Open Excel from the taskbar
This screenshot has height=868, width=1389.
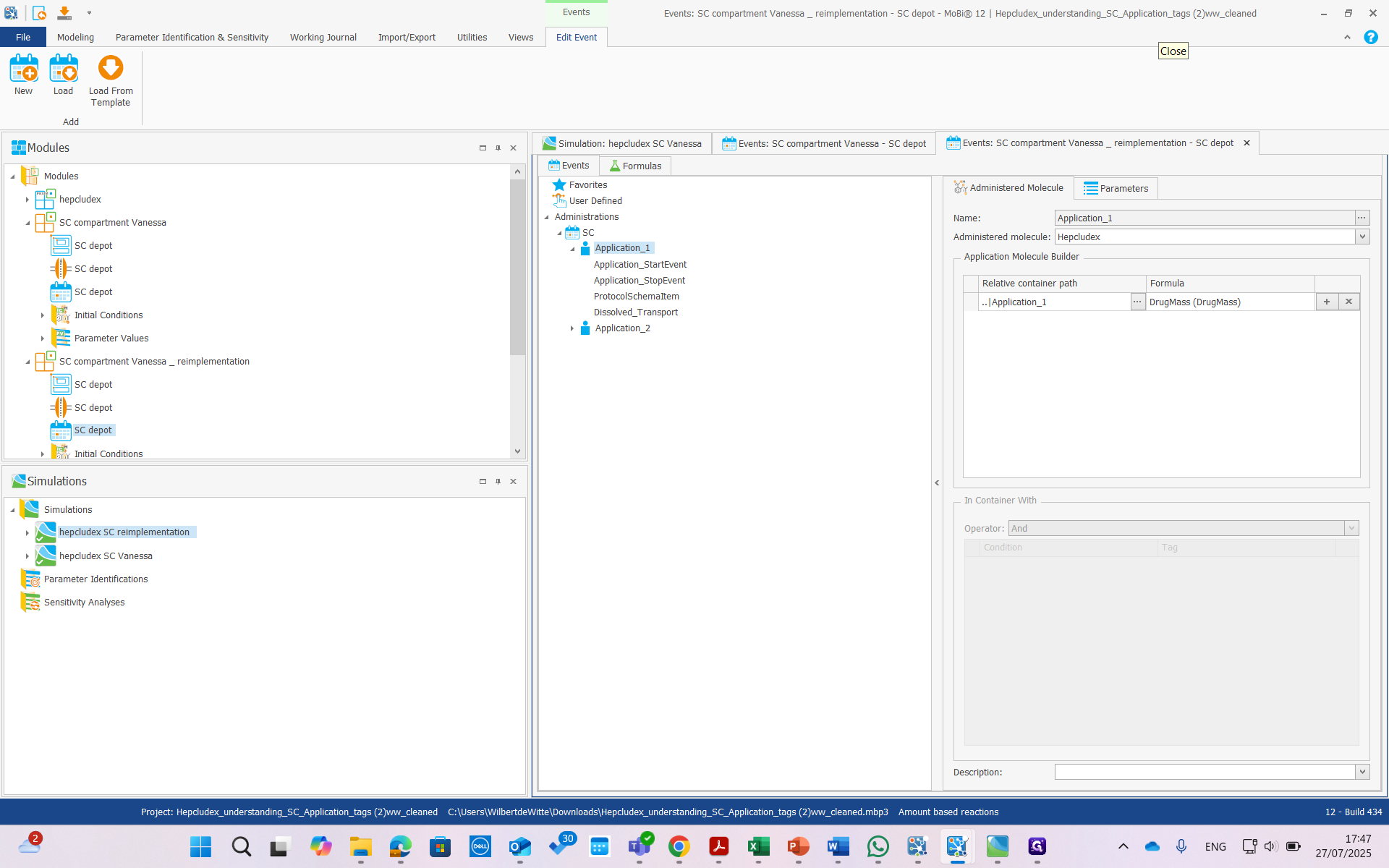758,846
